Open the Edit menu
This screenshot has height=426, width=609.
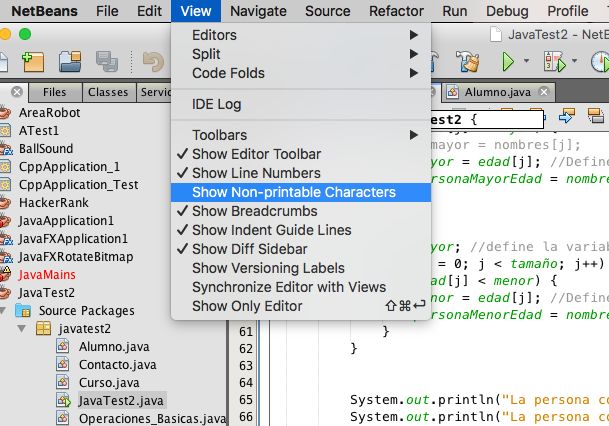tap(149, 11)
